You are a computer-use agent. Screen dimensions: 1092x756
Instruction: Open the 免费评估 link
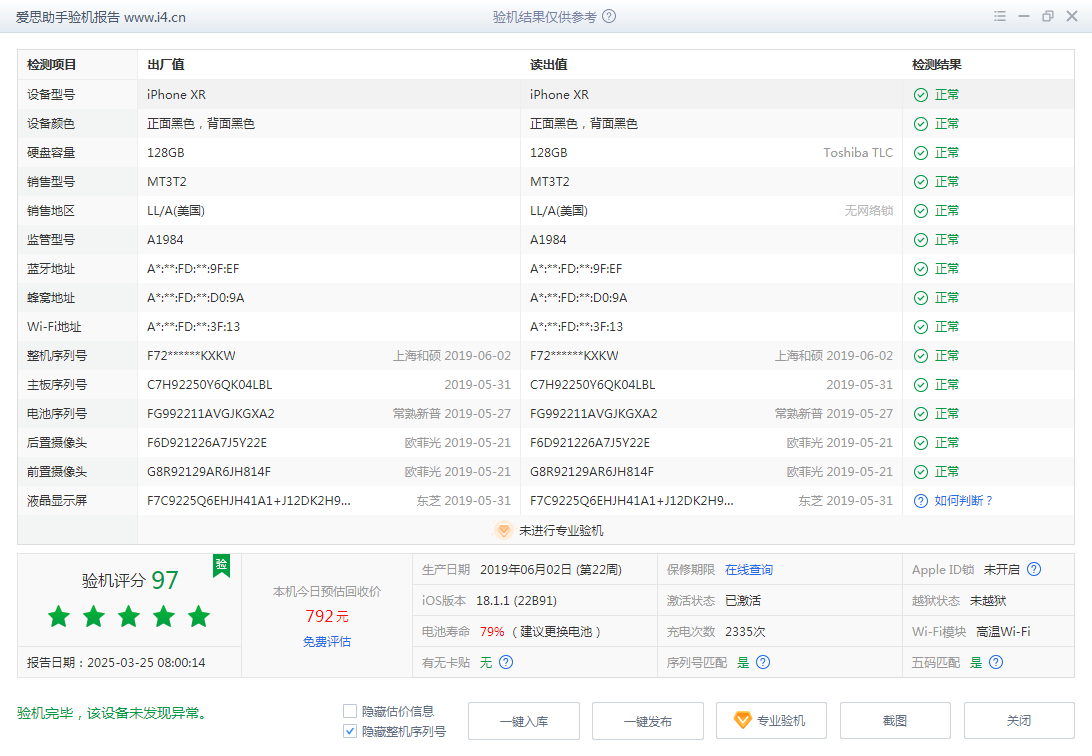click(x=327, y=641)
